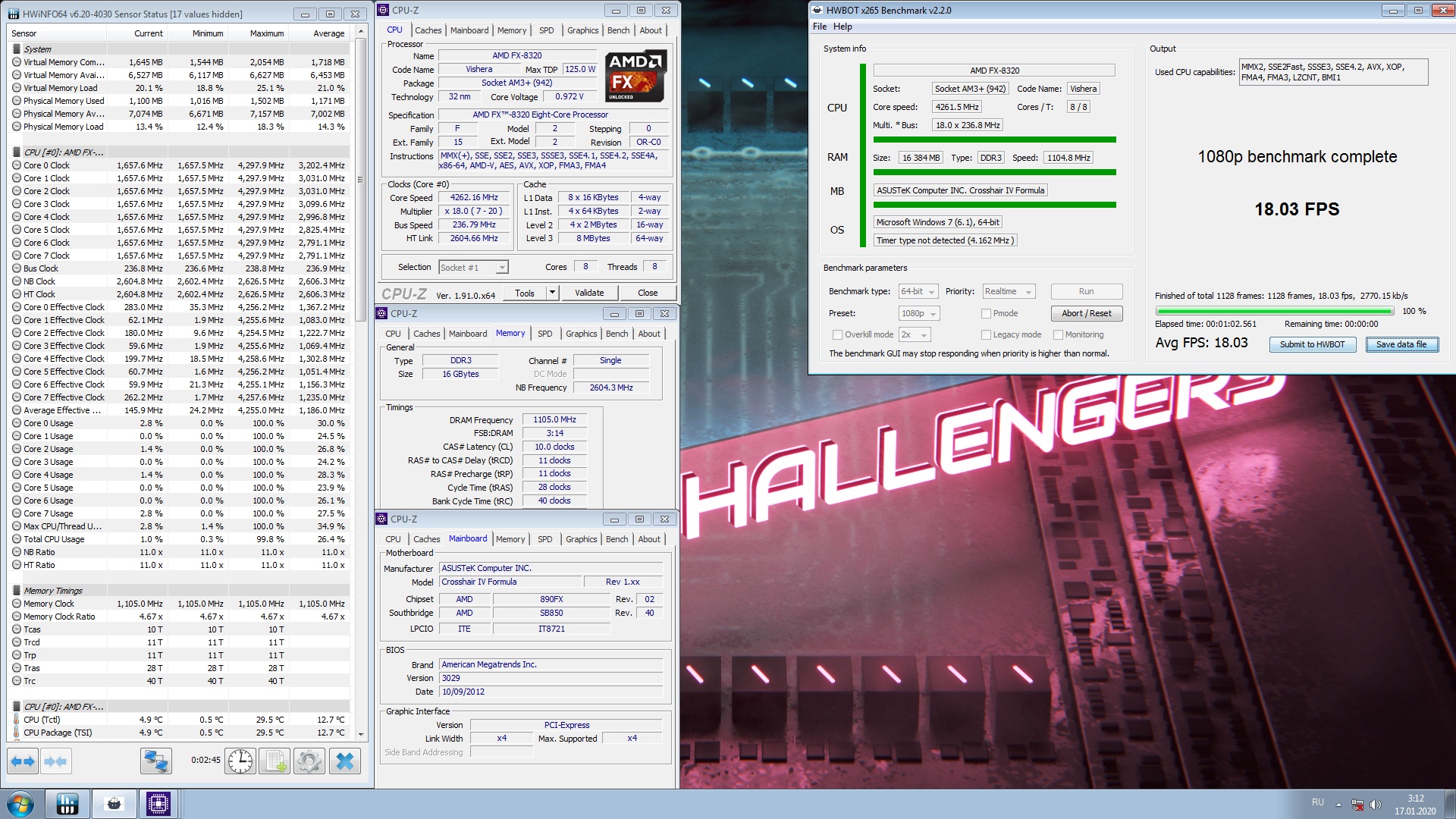
Task: Click Abort / Reset in HWBOT x265
Action: 1087,313
